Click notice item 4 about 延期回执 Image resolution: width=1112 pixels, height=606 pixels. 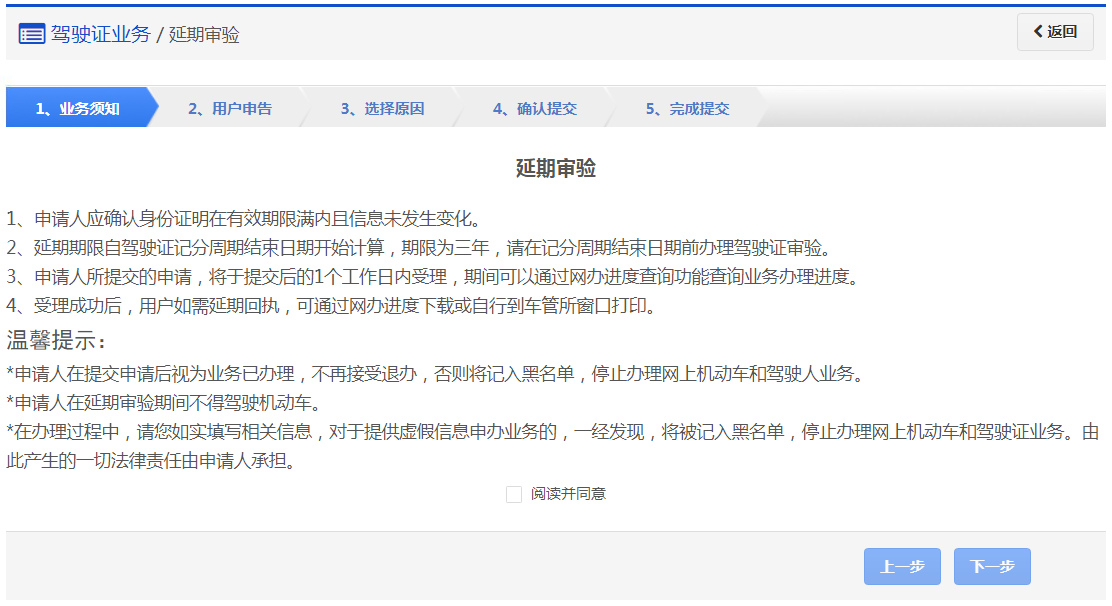click(331, 305)
